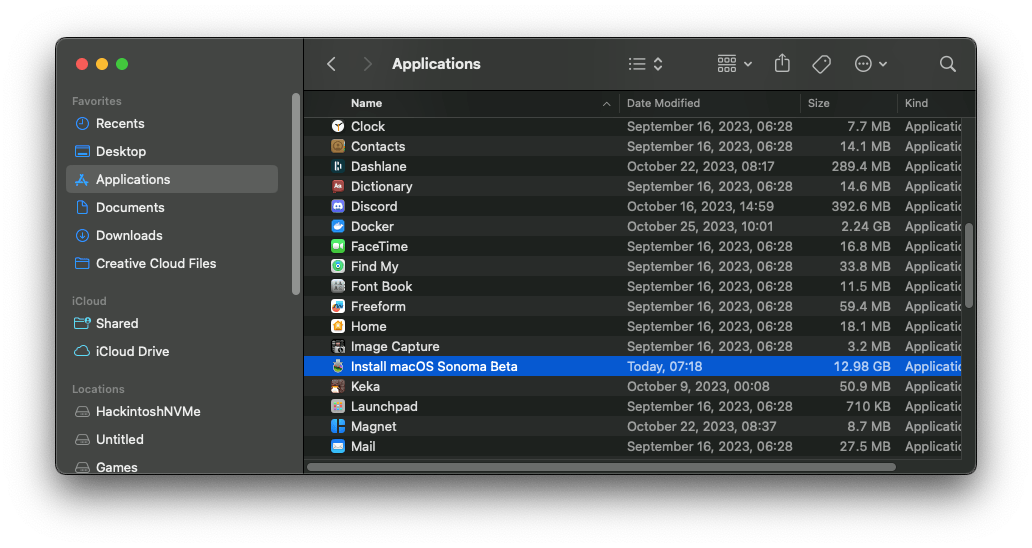1032x548 pixels.
Task: Click the Freeform file name text
Action: (x=378, y=307)
